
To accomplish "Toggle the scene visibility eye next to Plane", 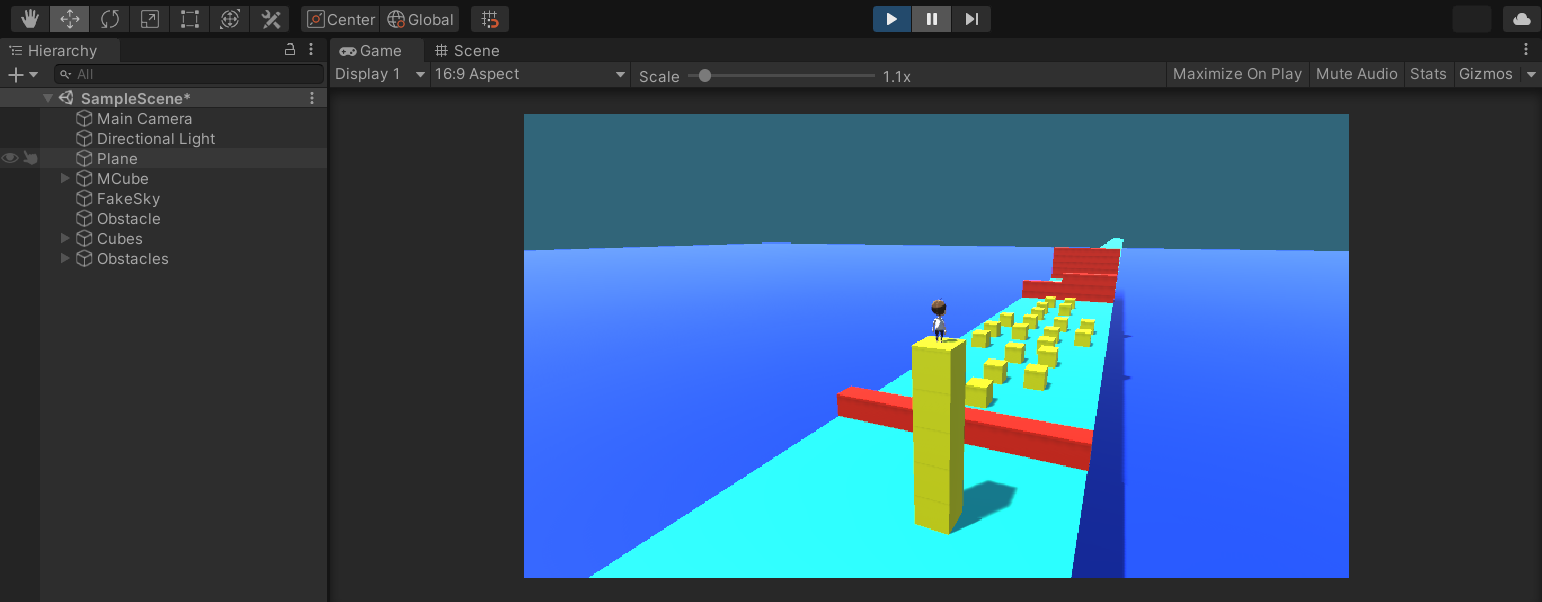I will (x=9, y=157).
